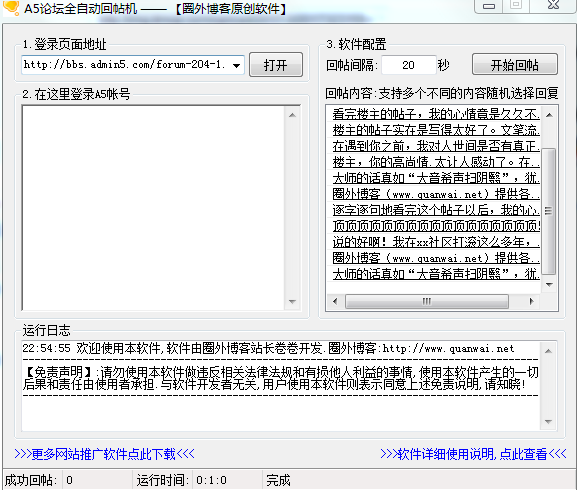
Task: Click the app trophy icon in title bar
Action: pyautogui.click(x=11, y=7)
